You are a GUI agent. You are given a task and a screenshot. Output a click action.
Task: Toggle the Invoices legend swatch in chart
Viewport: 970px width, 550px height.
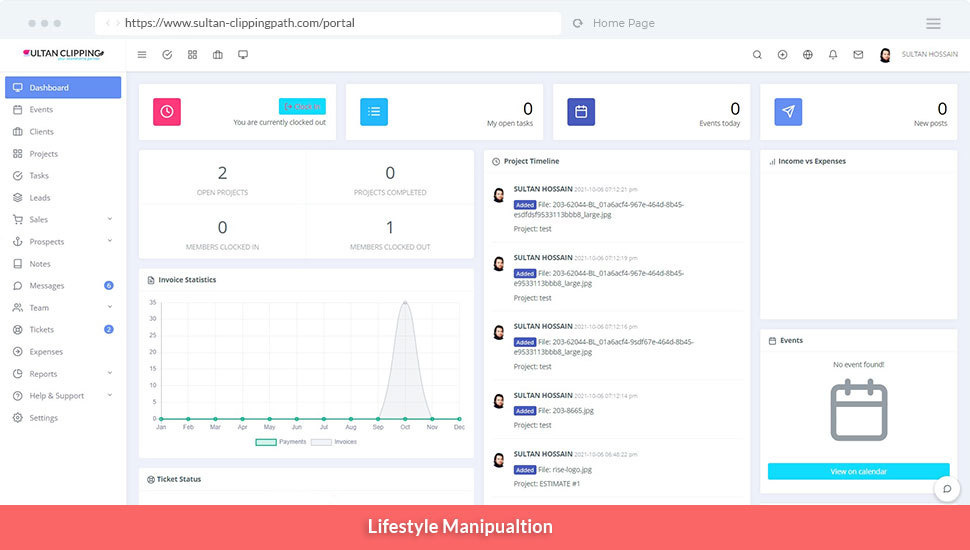(321, 442)
